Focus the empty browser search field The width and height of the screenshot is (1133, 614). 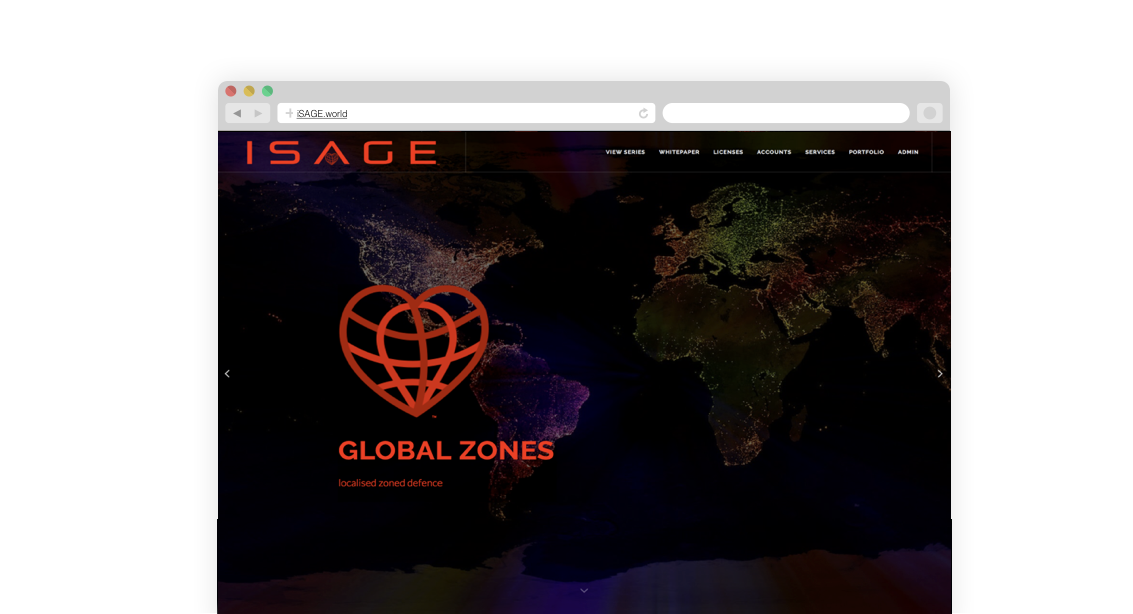(x=785, y=113)
